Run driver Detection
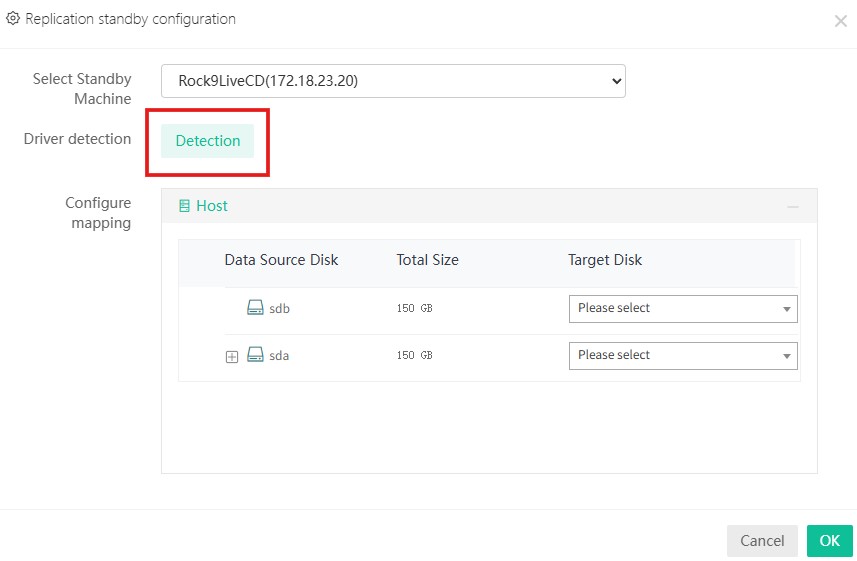 pyautogui.click(x=208, y=141)
